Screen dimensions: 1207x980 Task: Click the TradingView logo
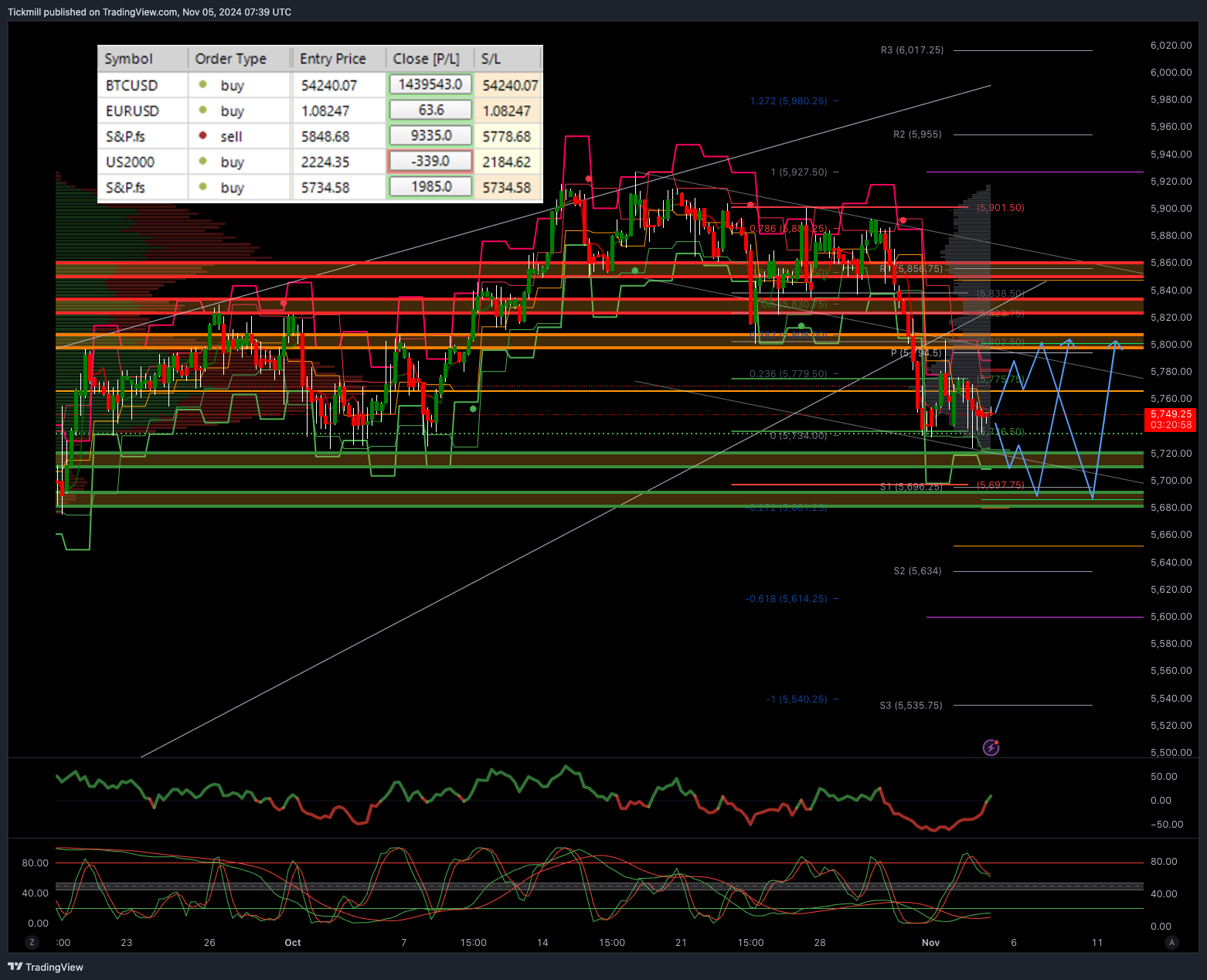pyautogui.click(x=46, y=967)
